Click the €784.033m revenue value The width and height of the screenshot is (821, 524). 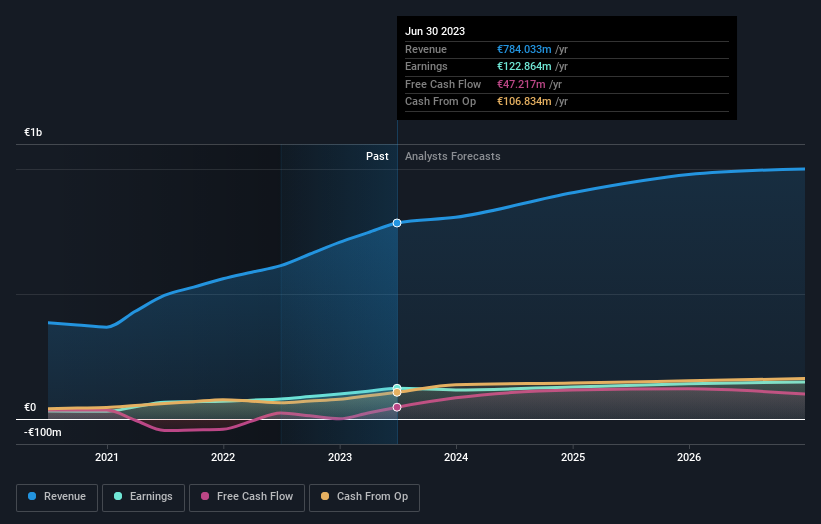(x=524, y=49)
